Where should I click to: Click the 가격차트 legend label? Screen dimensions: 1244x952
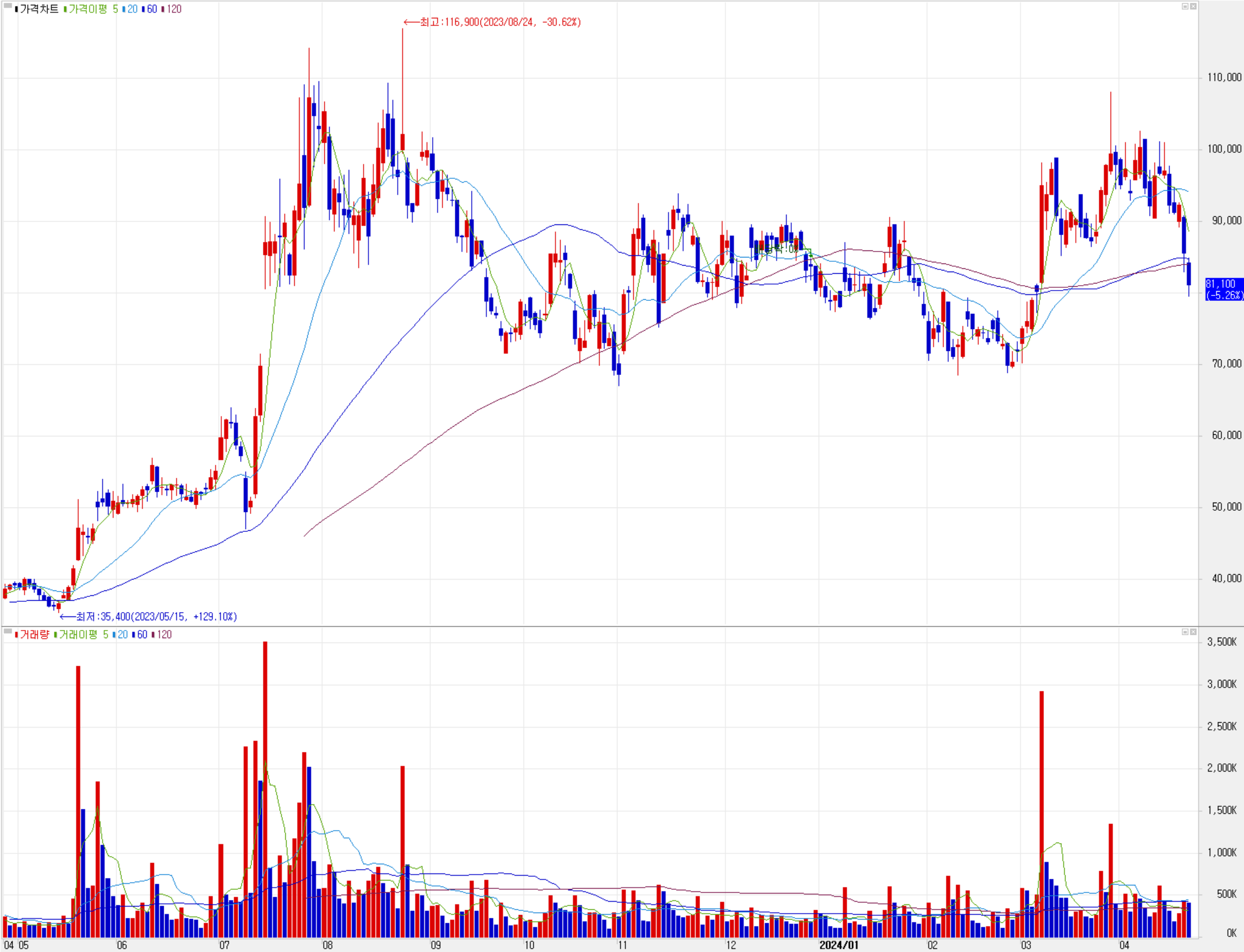[x=38, y=9]
